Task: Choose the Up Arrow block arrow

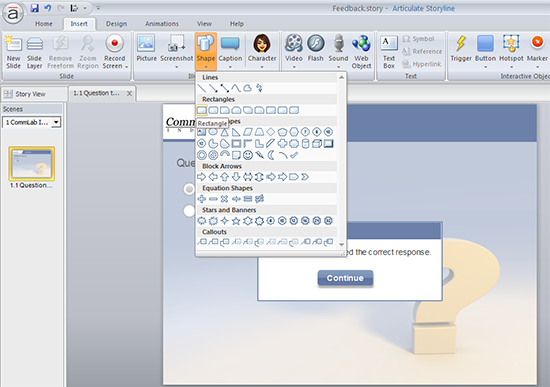Action: [x=225, y=177]
